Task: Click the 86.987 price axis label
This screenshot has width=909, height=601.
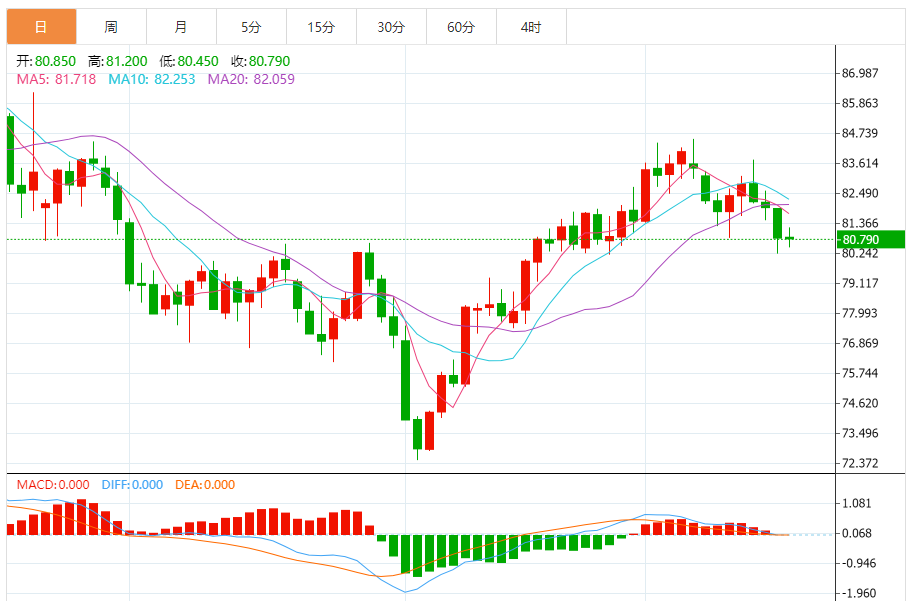Action: [860, 73]
